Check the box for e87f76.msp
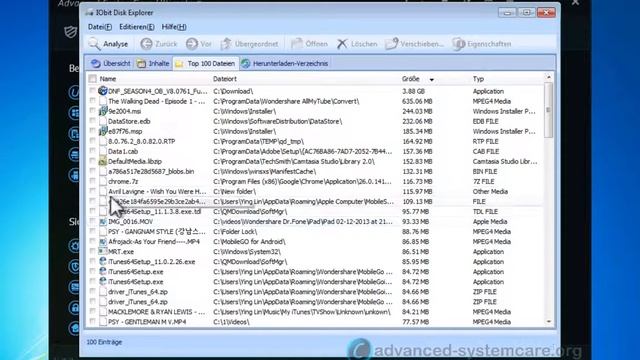This screenshot has height=360, width=640. tap(93, 131)
